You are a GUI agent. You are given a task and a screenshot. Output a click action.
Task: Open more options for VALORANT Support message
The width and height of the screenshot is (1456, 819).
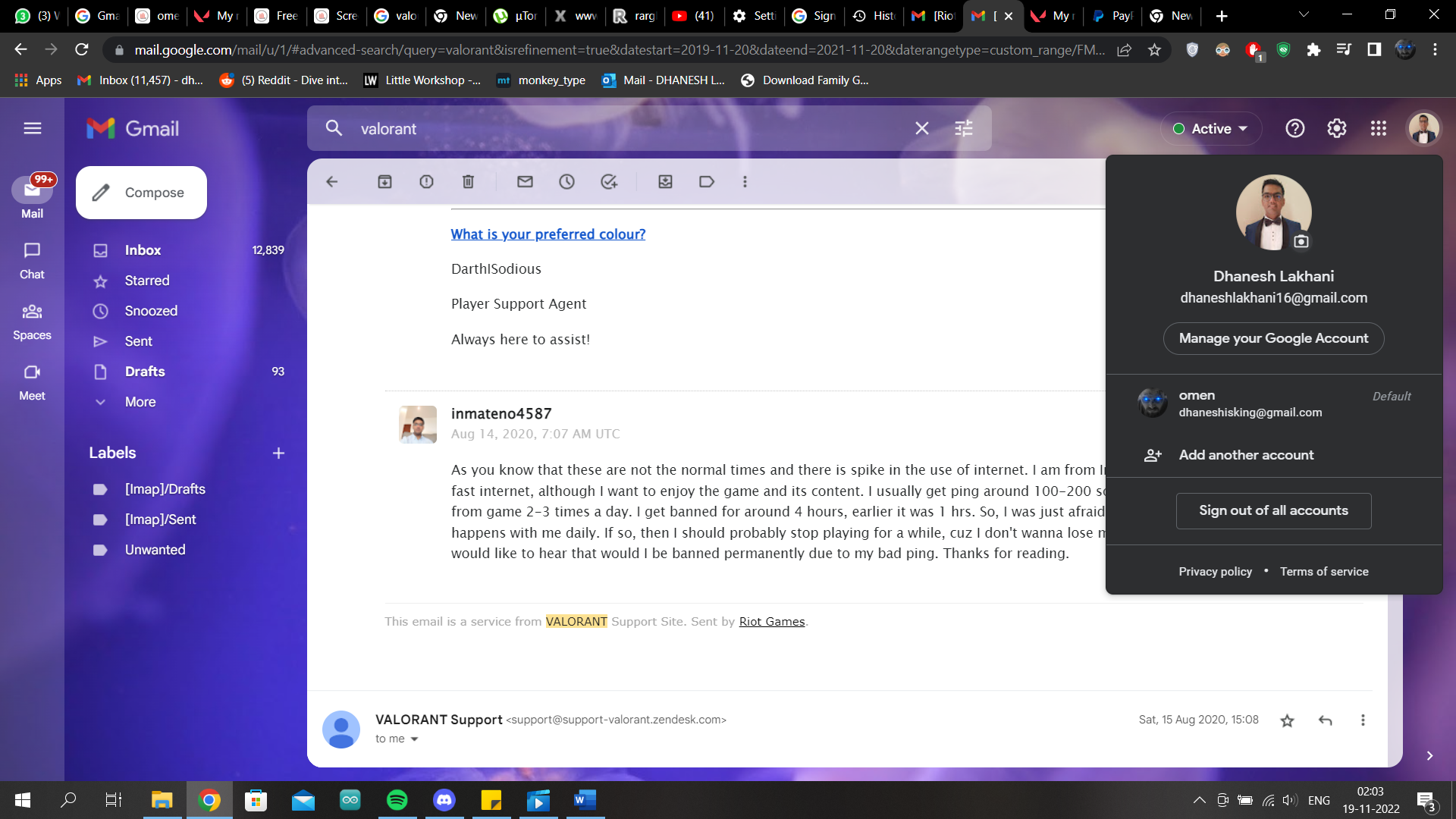coord(1363,720)
